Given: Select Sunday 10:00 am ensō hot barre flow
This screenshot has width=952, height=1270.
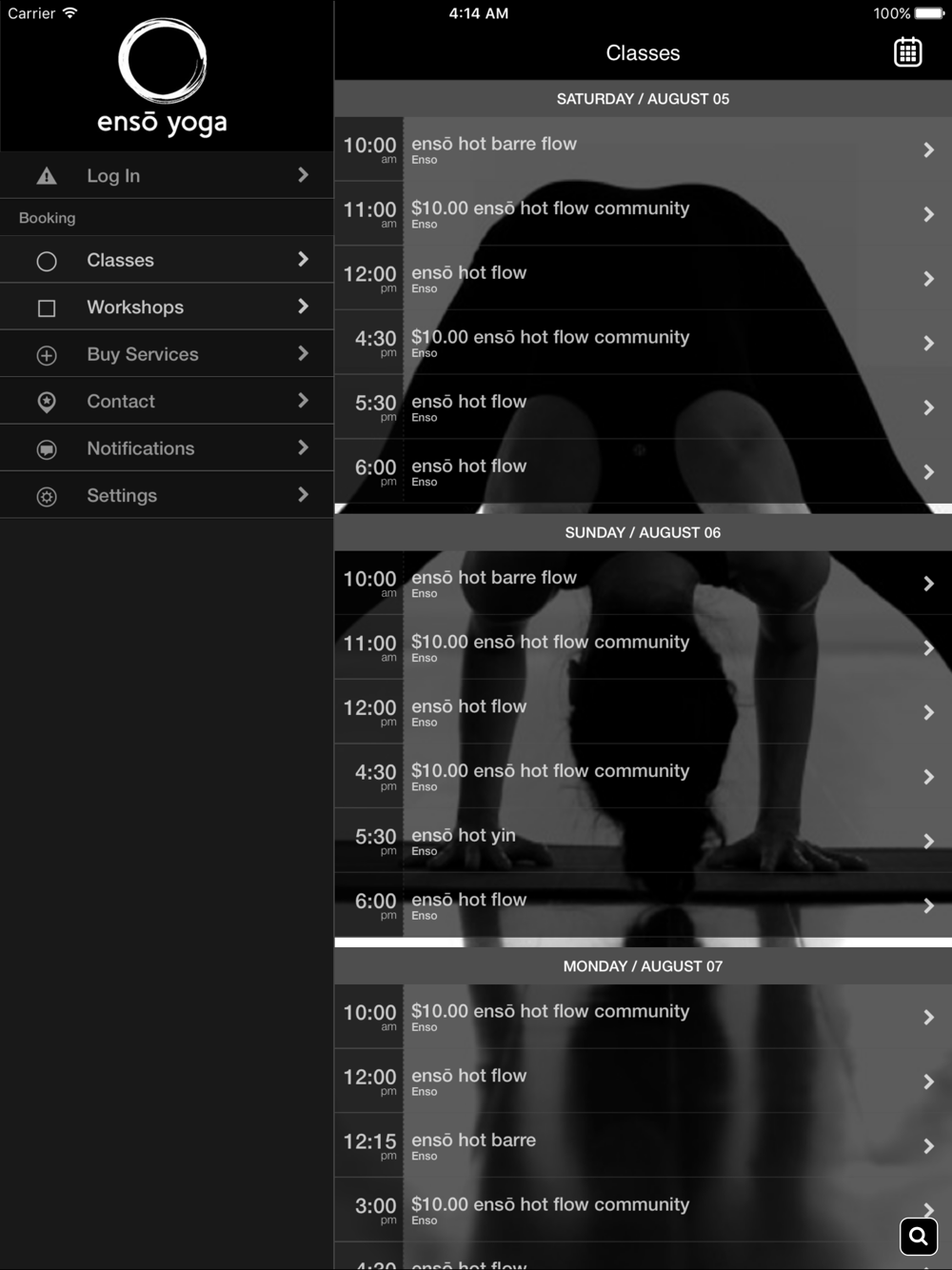Looking at the screenshot, I should (x=643, y=583).
